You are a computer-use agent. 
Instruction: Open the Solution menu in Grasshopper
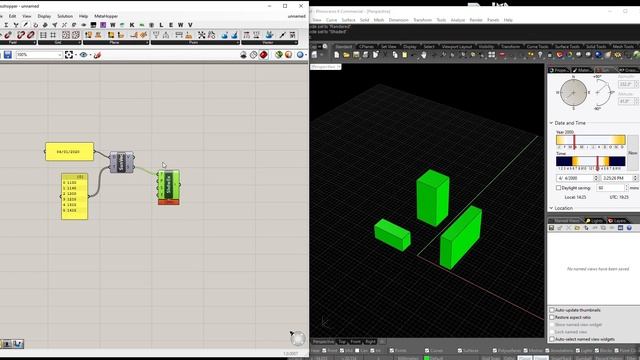(x=65, y=16)
